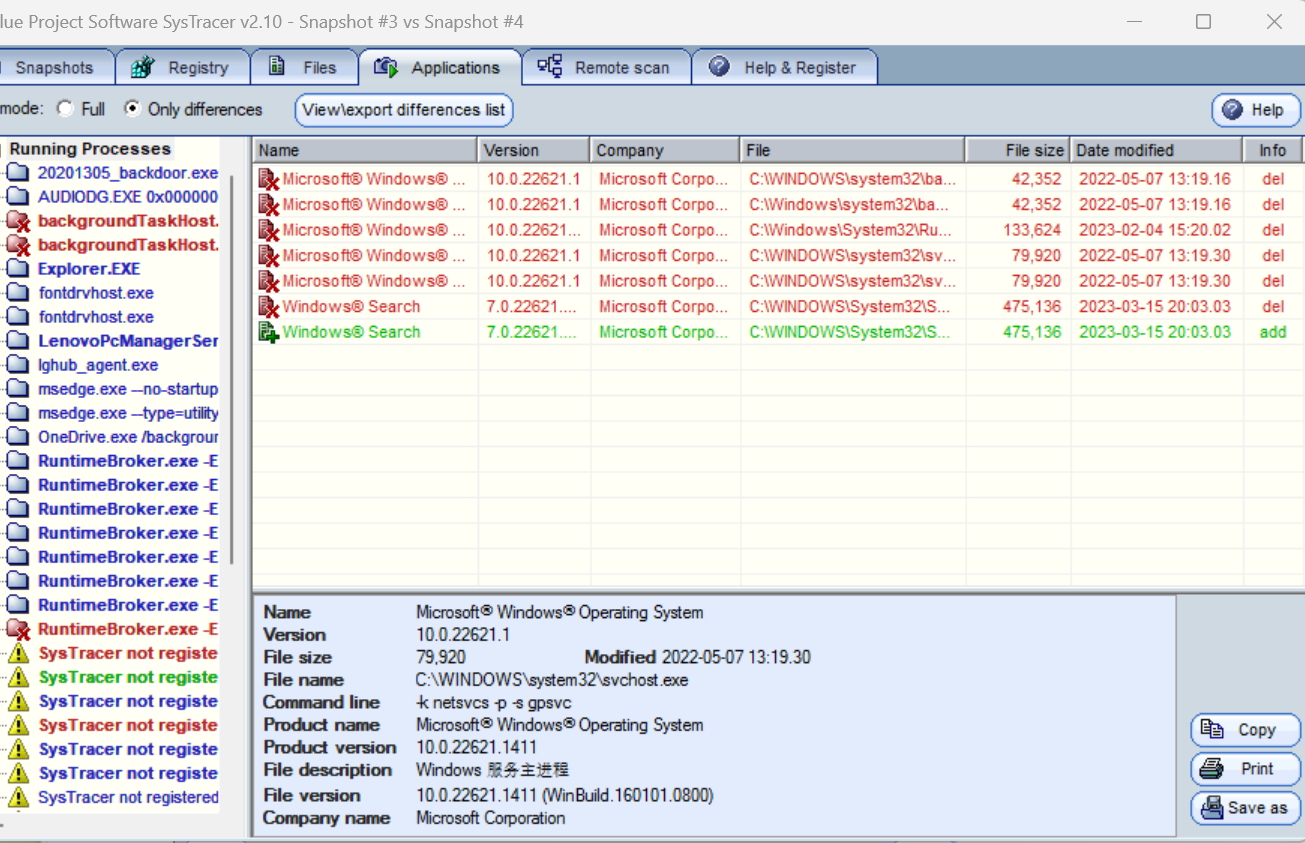Click the Remote scan network icon

coord(549,67)
